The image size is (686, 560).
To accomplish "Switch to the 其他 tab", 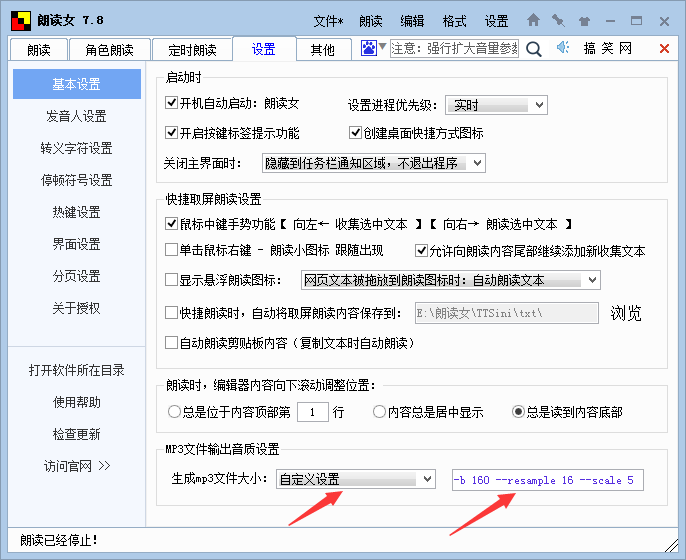I will (323, 49).
